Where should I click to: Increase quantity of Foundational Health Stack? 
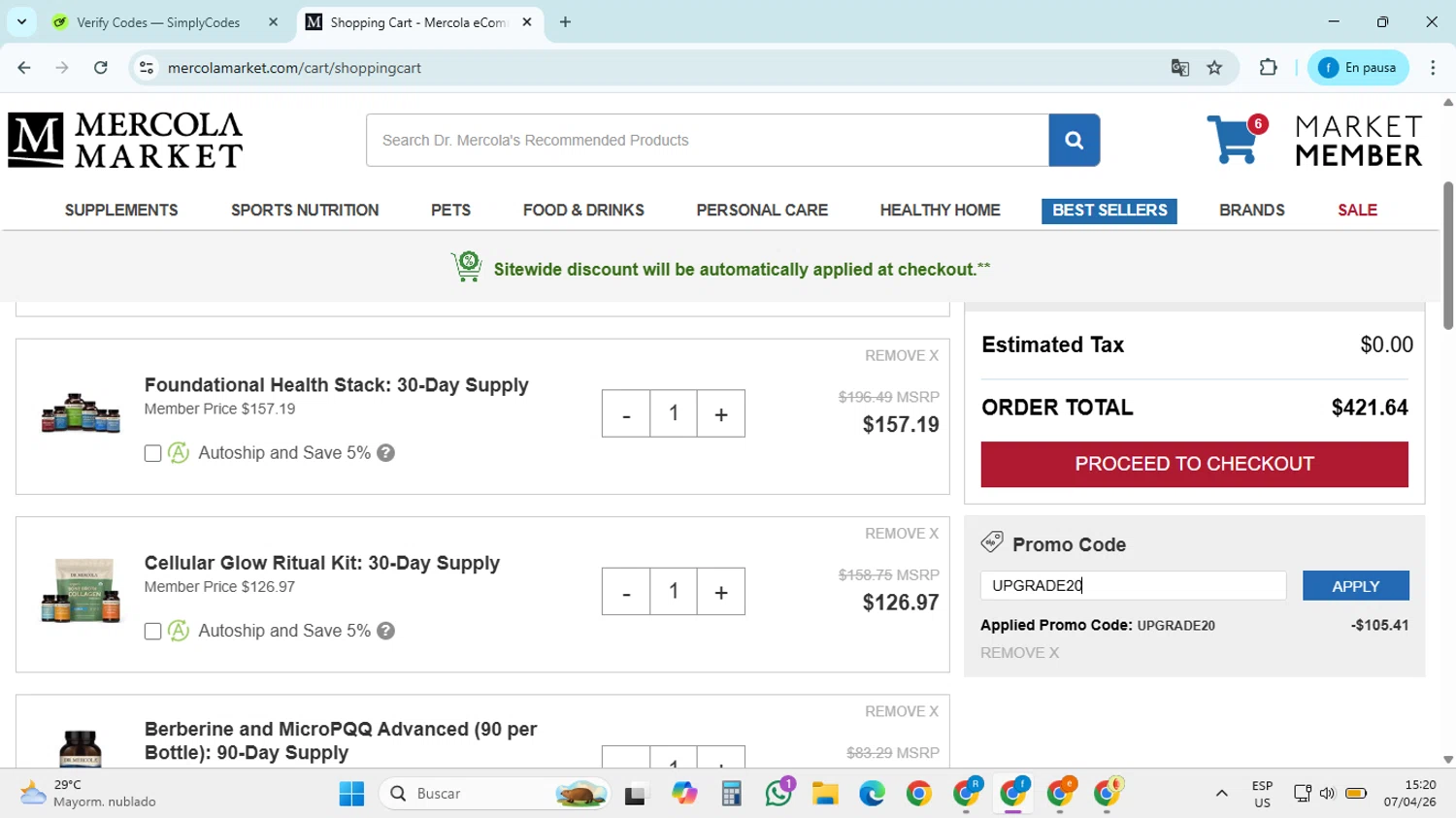pyautogui.click(x=721, y=413)
